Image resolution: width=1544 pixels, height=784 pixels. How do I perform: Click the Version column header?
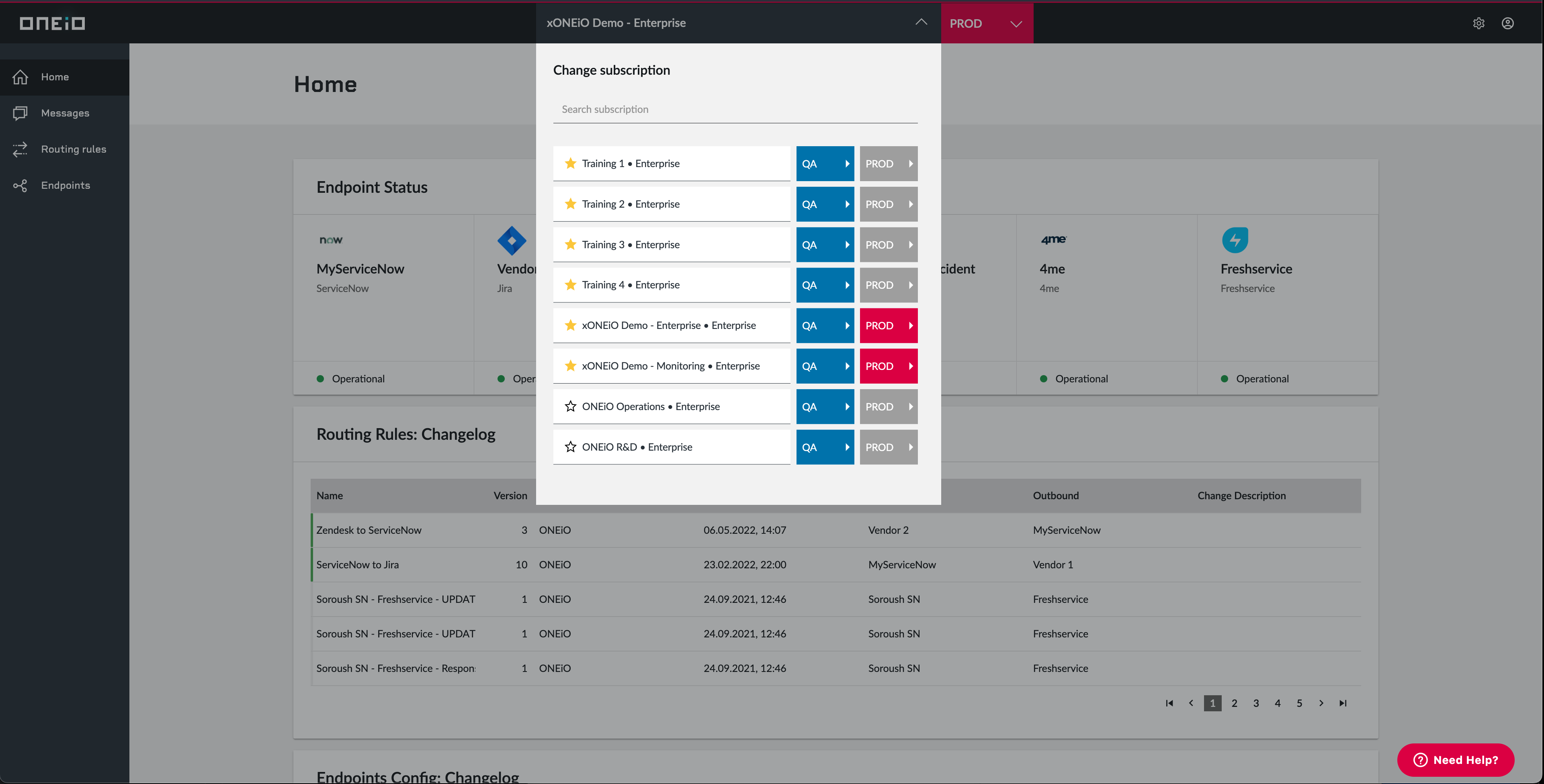pos(510,495)
